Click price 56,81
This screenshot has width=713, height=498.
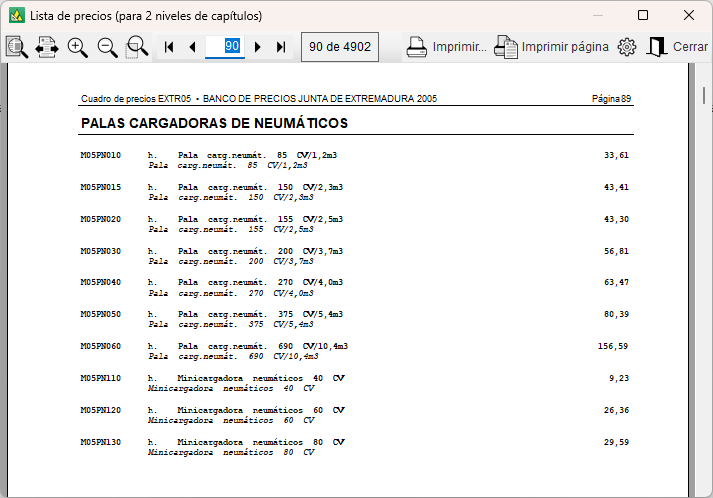click(616, 251)
